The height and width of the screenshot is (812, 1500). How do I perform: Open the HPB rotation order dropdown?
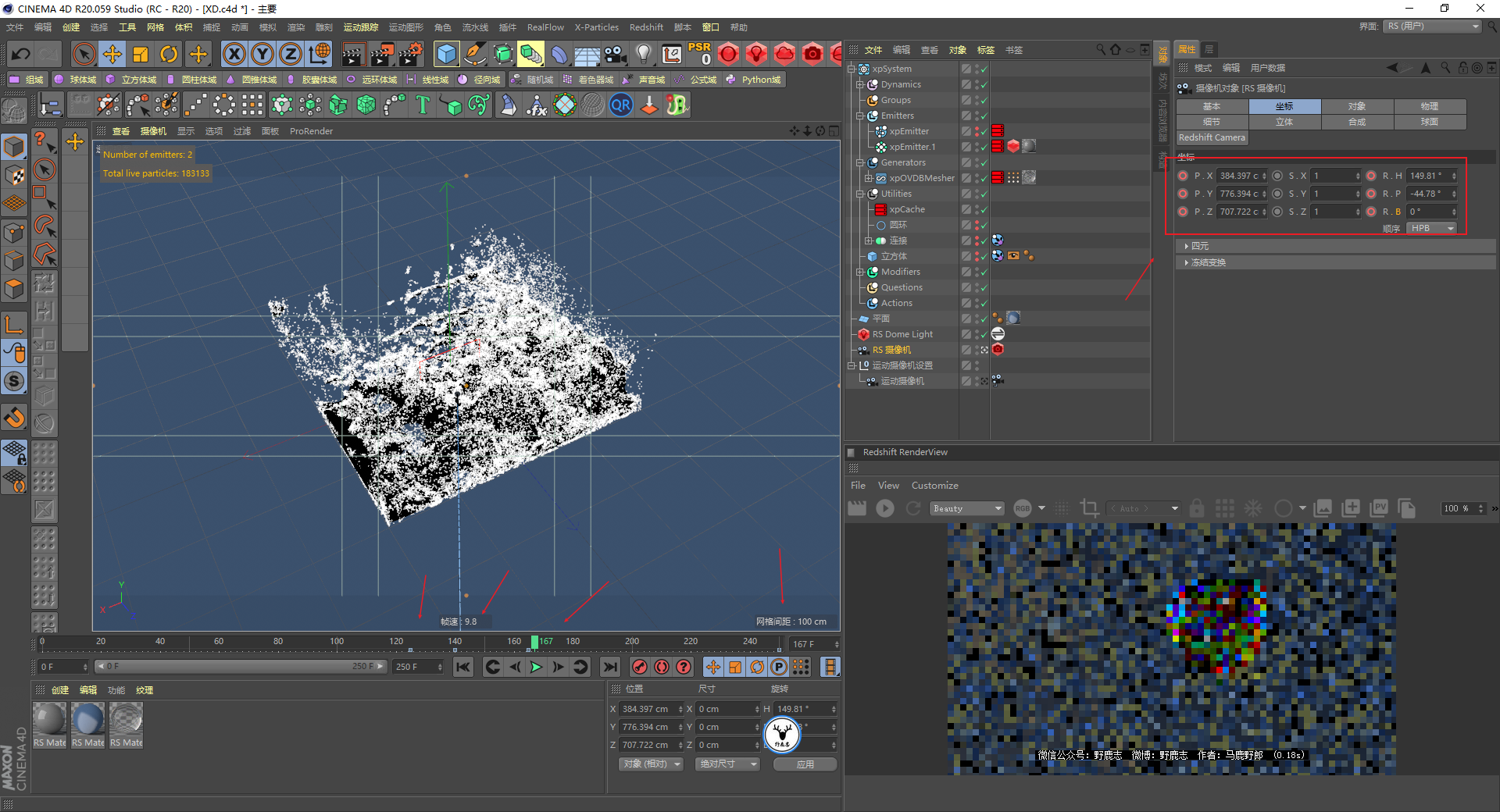[x=1432, y=228]
